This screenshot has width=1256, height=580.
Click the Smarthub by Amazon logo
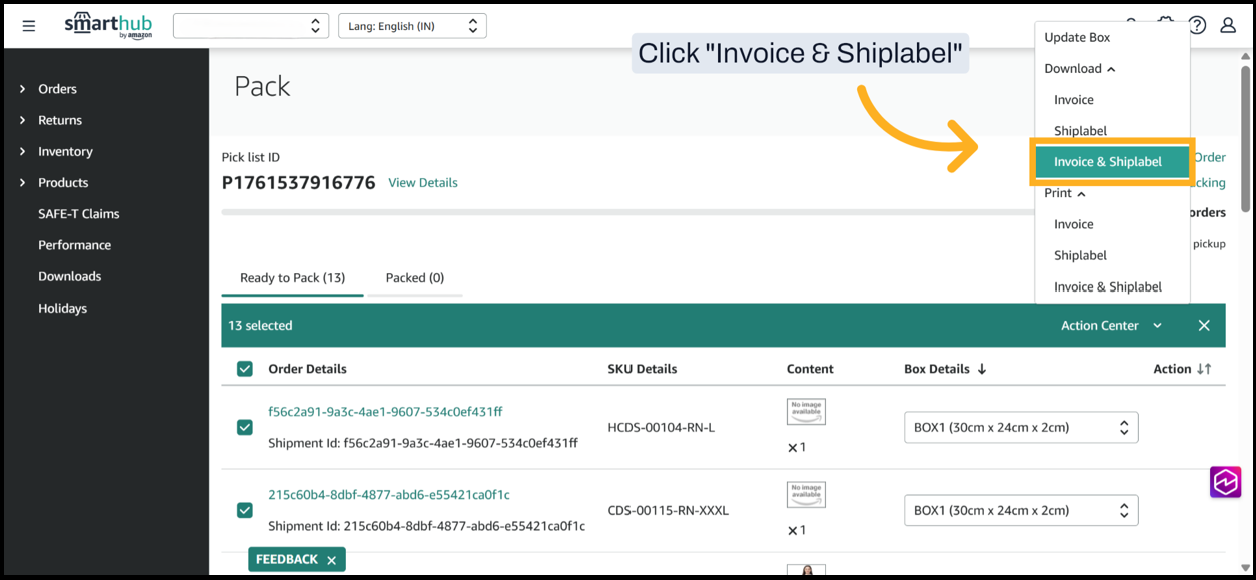[x=108, y=26]
